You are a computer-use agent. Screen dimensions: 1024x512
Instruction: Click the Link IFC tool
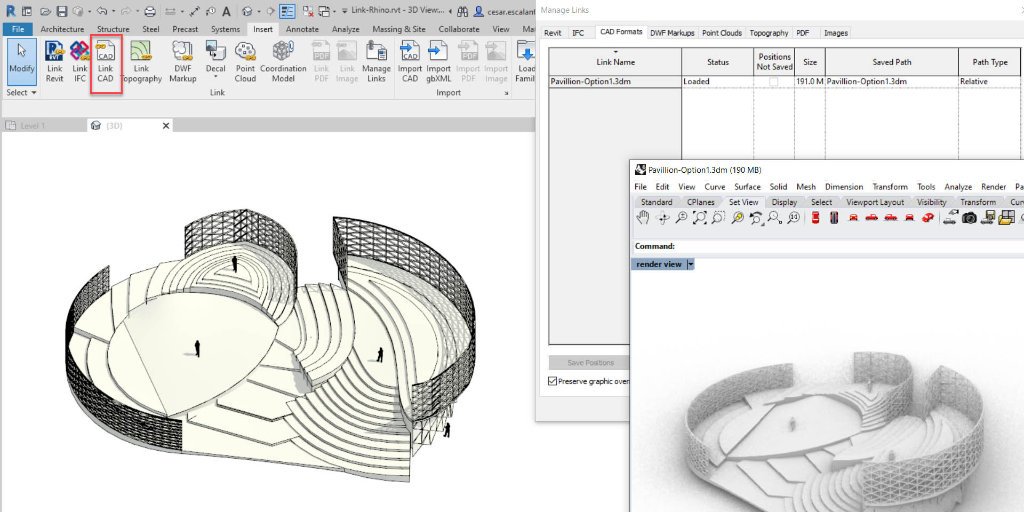click(80, 61)
